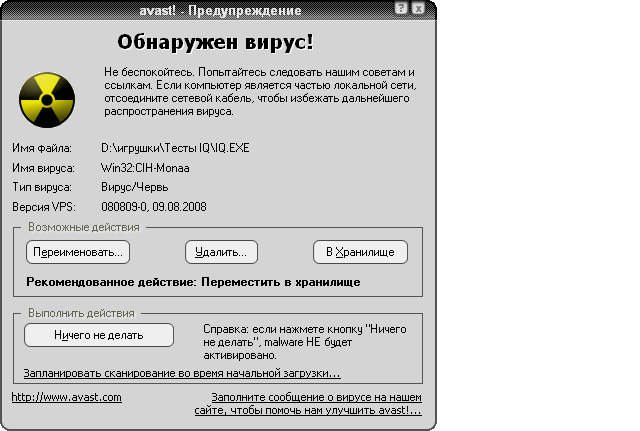Click the avast! - Предупреждение title bar
The height and width of the screenshot is (431, 640).
220,10
